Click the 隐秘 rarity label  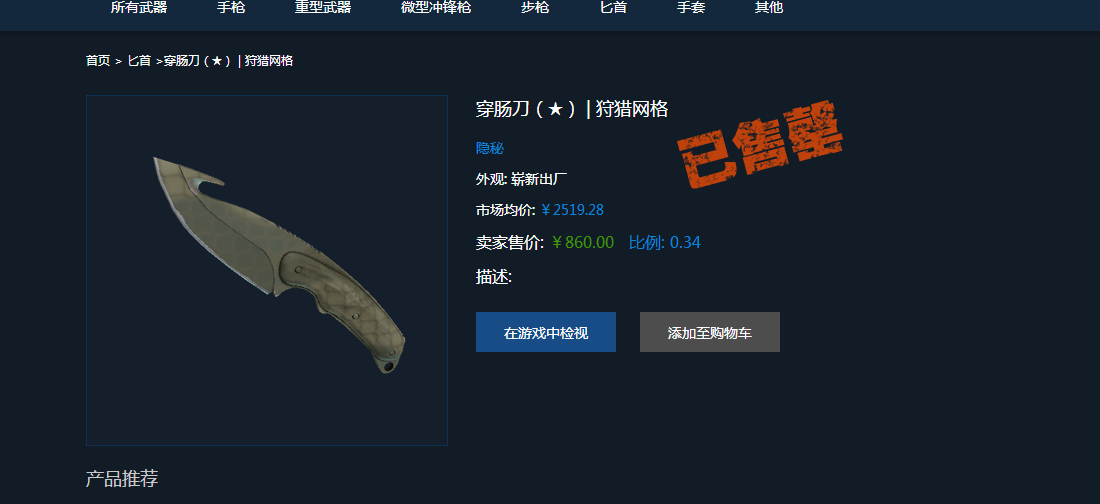coord(490,148)
